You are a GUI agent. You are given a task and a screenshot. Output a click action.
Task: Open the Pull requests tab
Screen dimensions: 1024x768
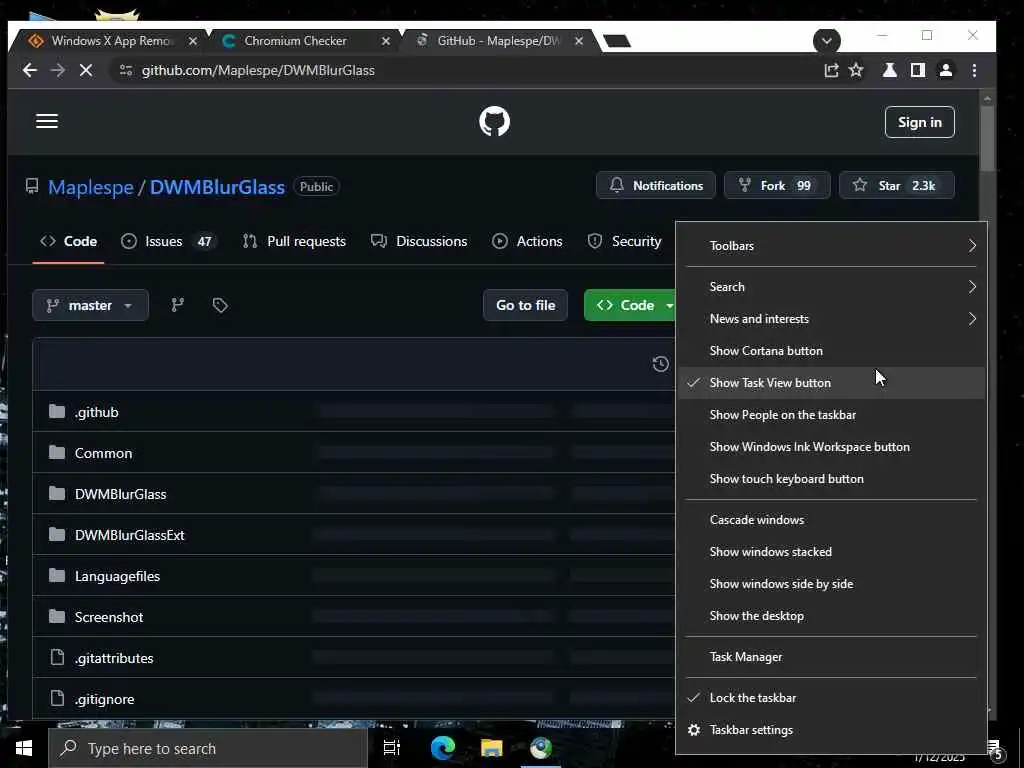(294, 241)
